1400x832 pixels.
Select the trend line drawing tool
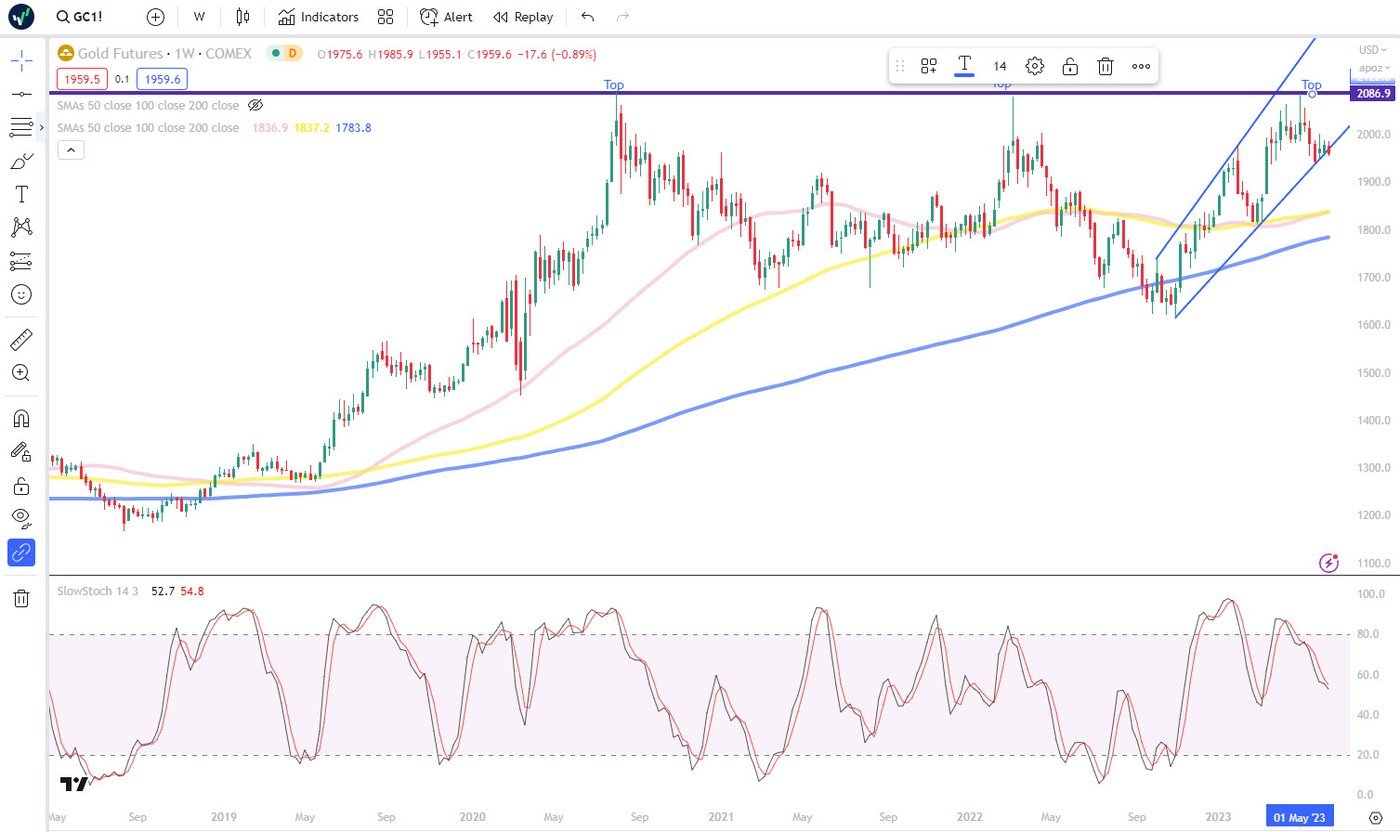(21, 93)
